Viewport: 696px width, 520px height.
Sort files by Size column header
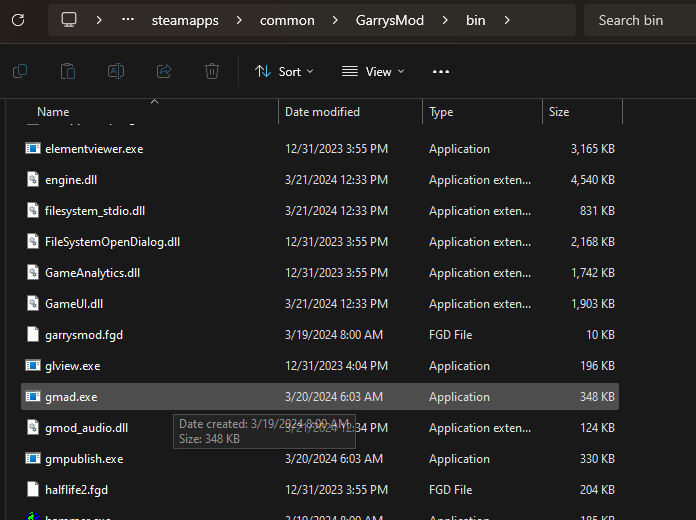pos(559,112)
